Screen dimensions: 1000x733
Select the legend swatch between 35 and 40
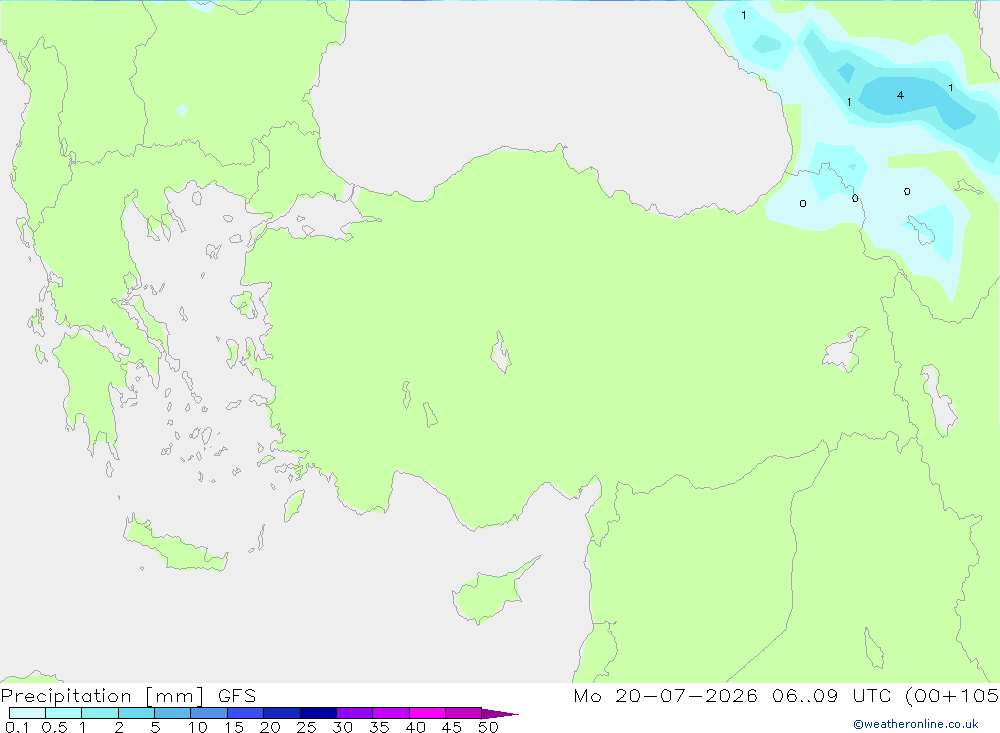coord(391,713)
